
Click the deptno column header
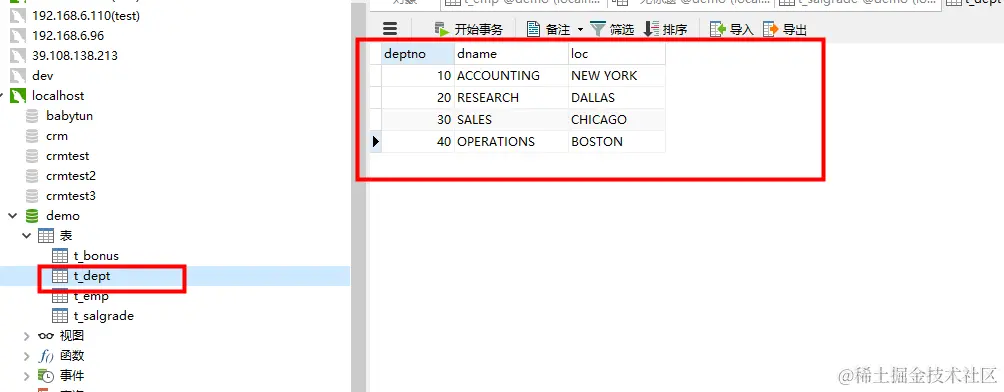coord(418,54)
